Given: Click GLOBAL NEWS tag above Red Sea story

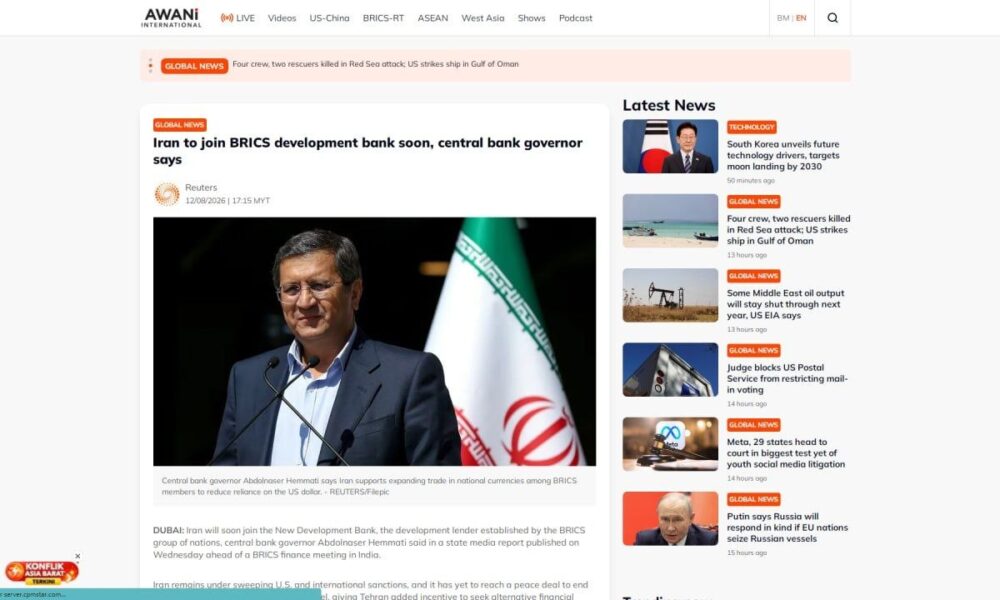Looking at the screenshot, I should pyautogui.click(x=754, y=201).
